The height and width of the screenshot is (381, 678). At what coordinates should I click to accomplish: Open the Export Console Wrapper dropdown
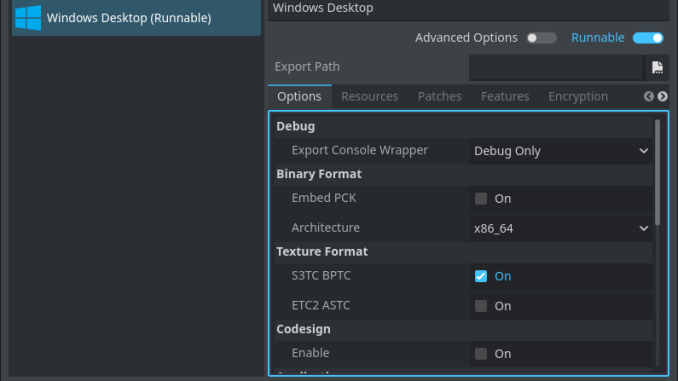click(x=560, y=151)
